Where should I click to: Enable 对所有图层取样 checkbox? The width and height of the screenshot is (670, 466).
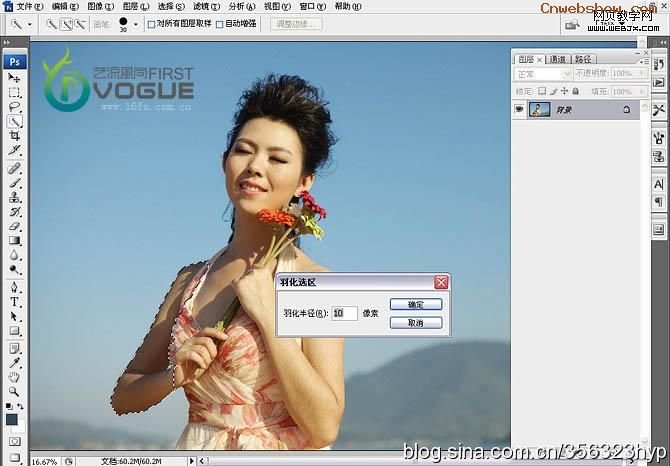(x=151, y=23)
